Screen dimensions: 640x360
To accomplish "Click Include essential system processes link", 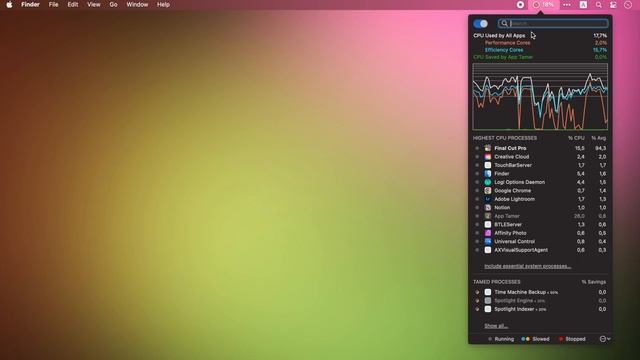I will click(x=528, y=266).
